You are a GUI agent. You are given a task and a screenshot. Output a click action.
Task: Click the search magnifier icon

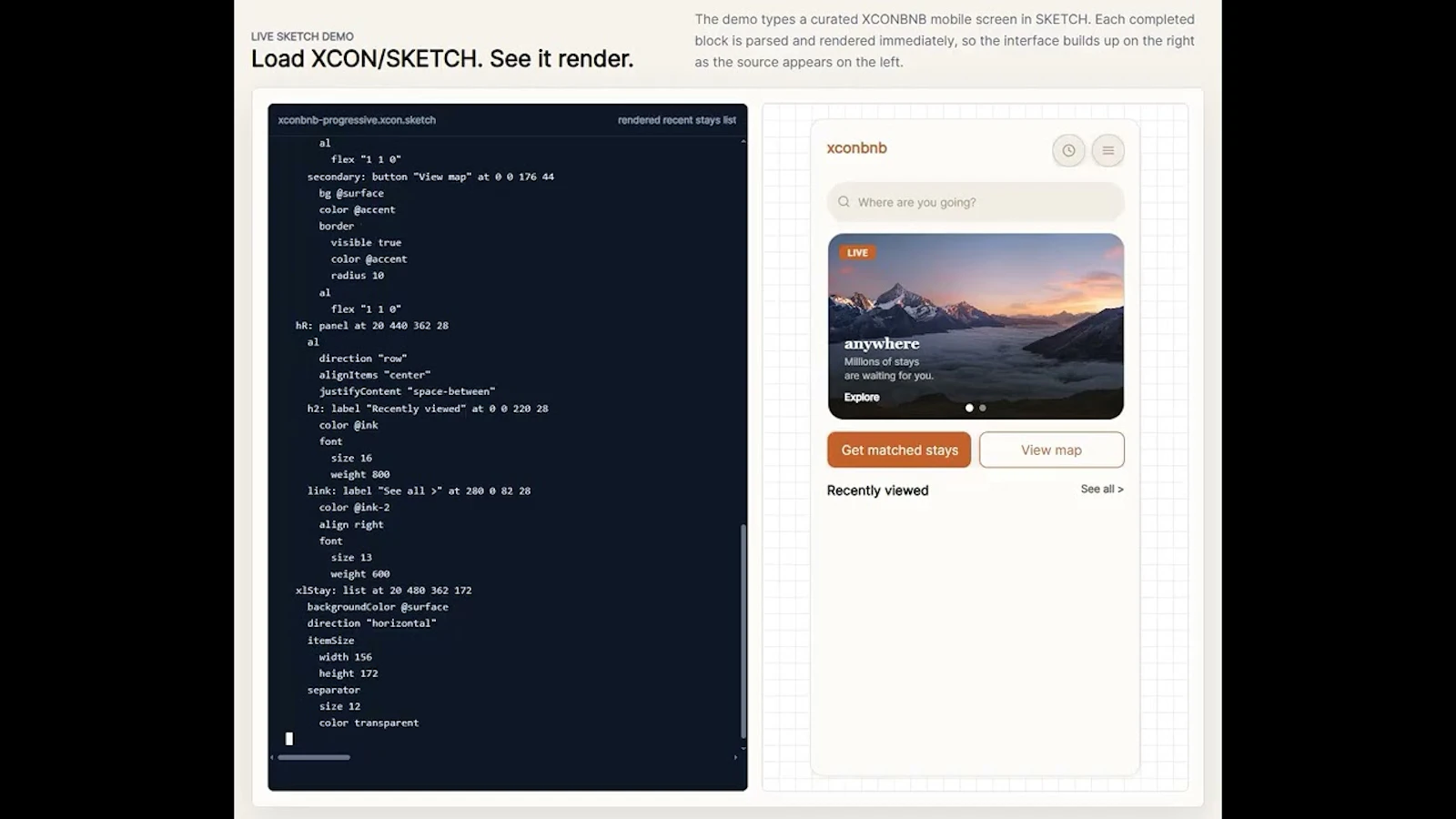(844, 202)
